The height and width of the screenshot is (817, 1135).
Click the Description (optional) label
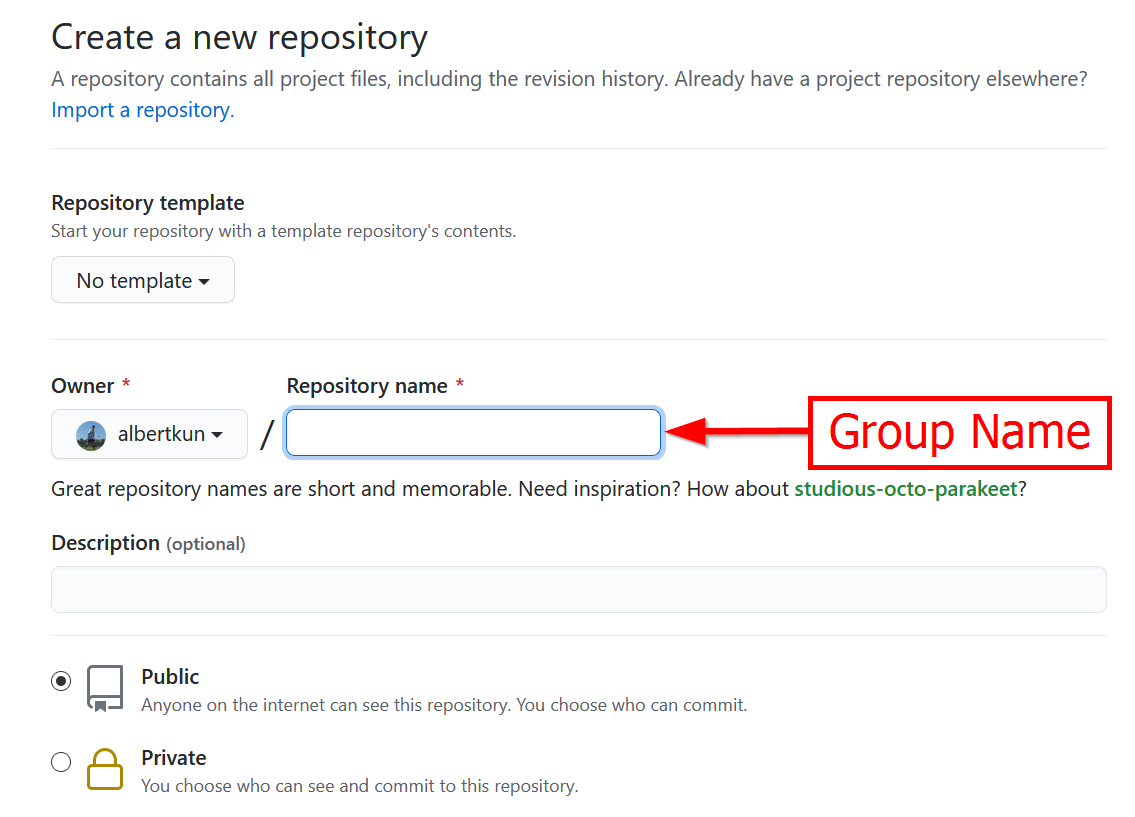(148, 543)
